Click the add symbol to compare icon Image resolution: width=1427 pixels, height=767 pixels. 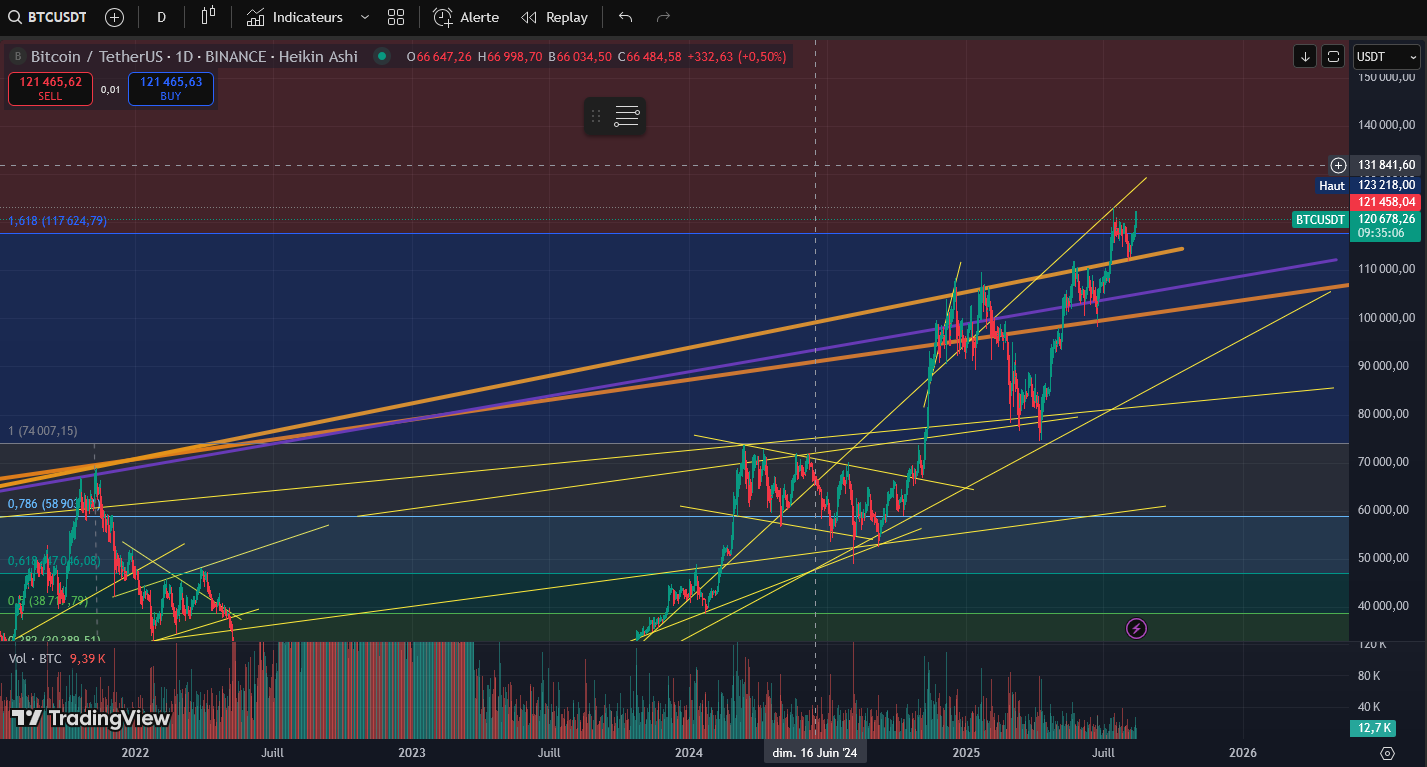[x=115, y=17]
